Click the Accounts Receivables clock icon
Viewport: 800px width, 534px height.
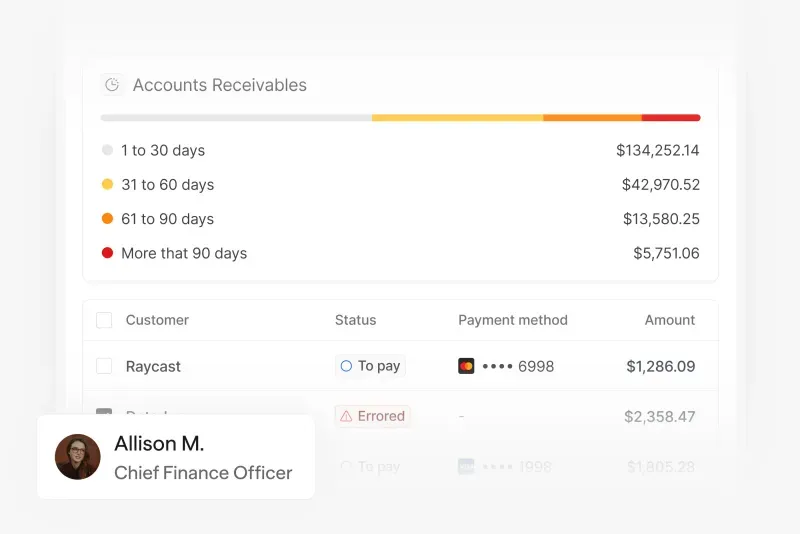(112, 85)
